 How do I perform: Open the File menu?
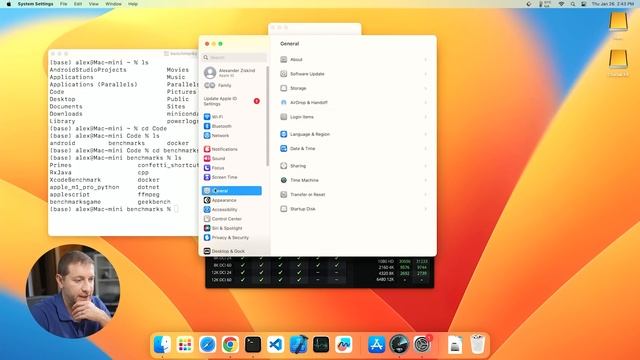(64, 4)
